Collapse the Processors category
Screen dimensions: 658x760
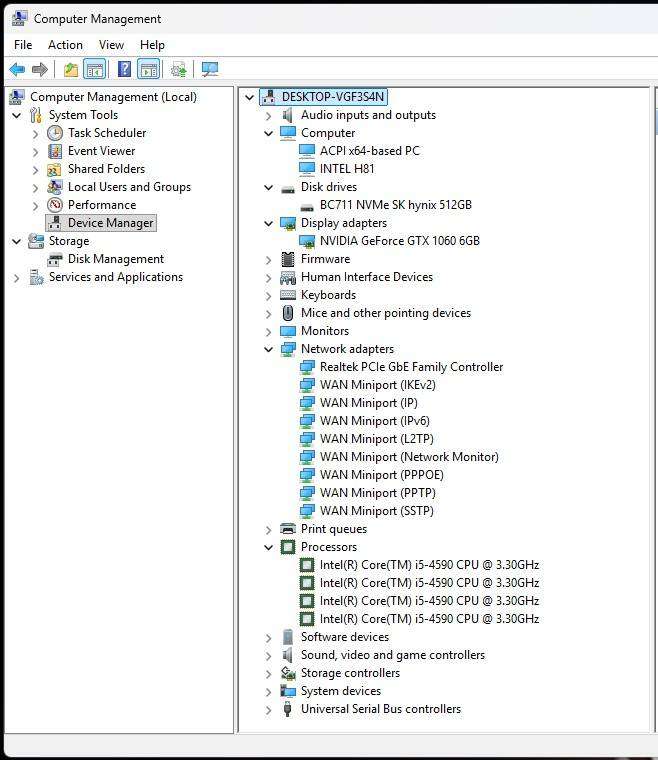[x=268, y=547]
